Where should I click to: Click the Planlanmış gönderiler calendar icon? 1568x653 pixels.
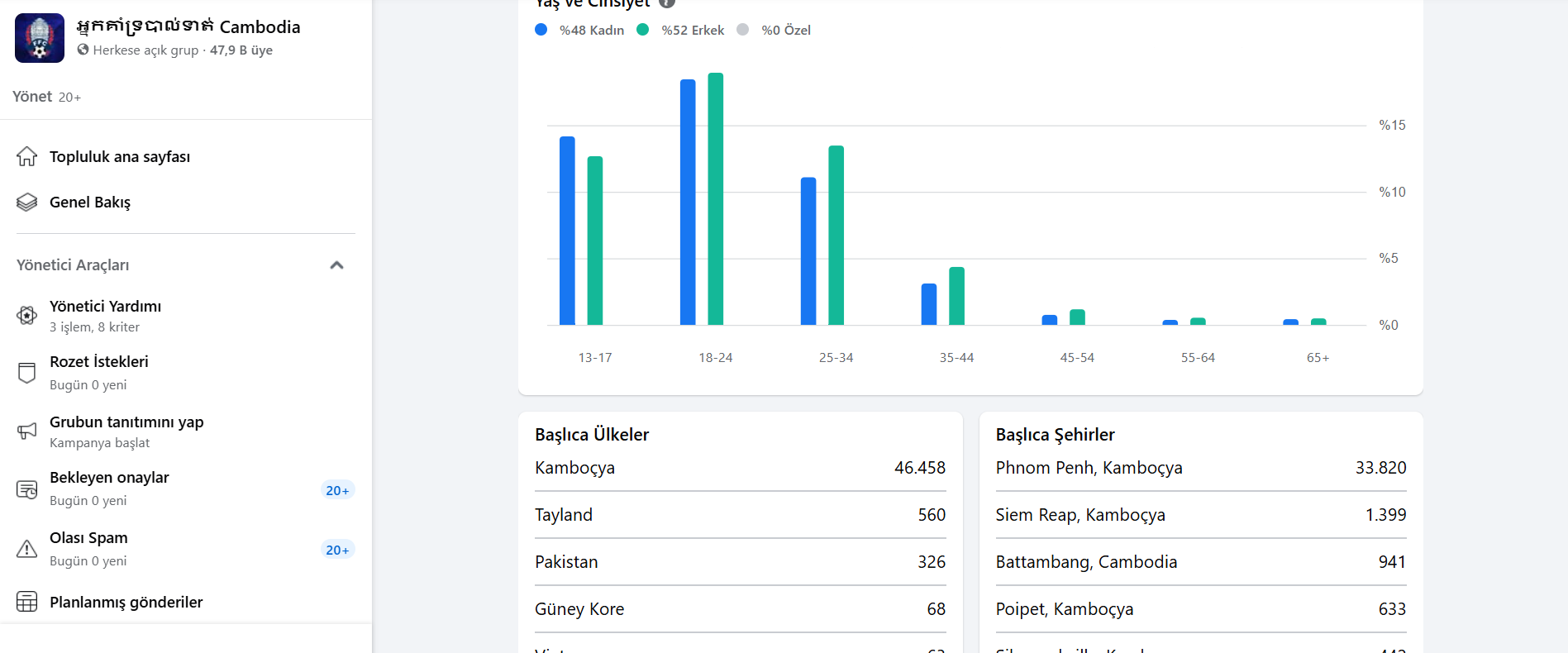27,602
